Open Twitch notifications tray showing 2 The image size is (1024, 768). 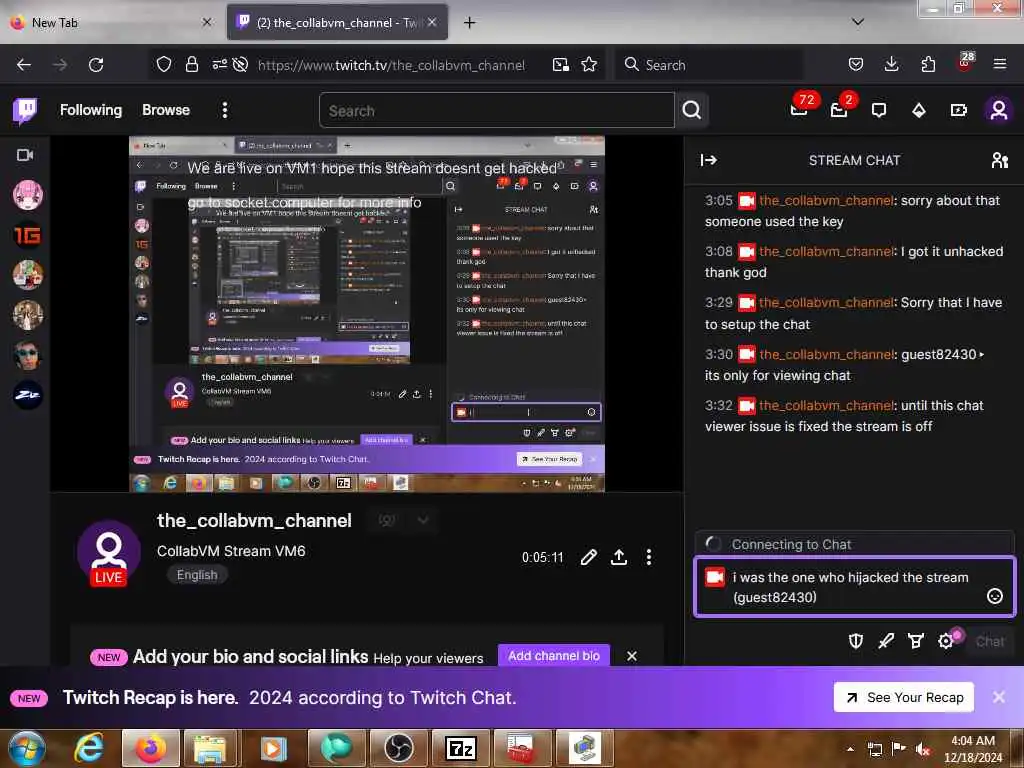click(x=839, y=110)
